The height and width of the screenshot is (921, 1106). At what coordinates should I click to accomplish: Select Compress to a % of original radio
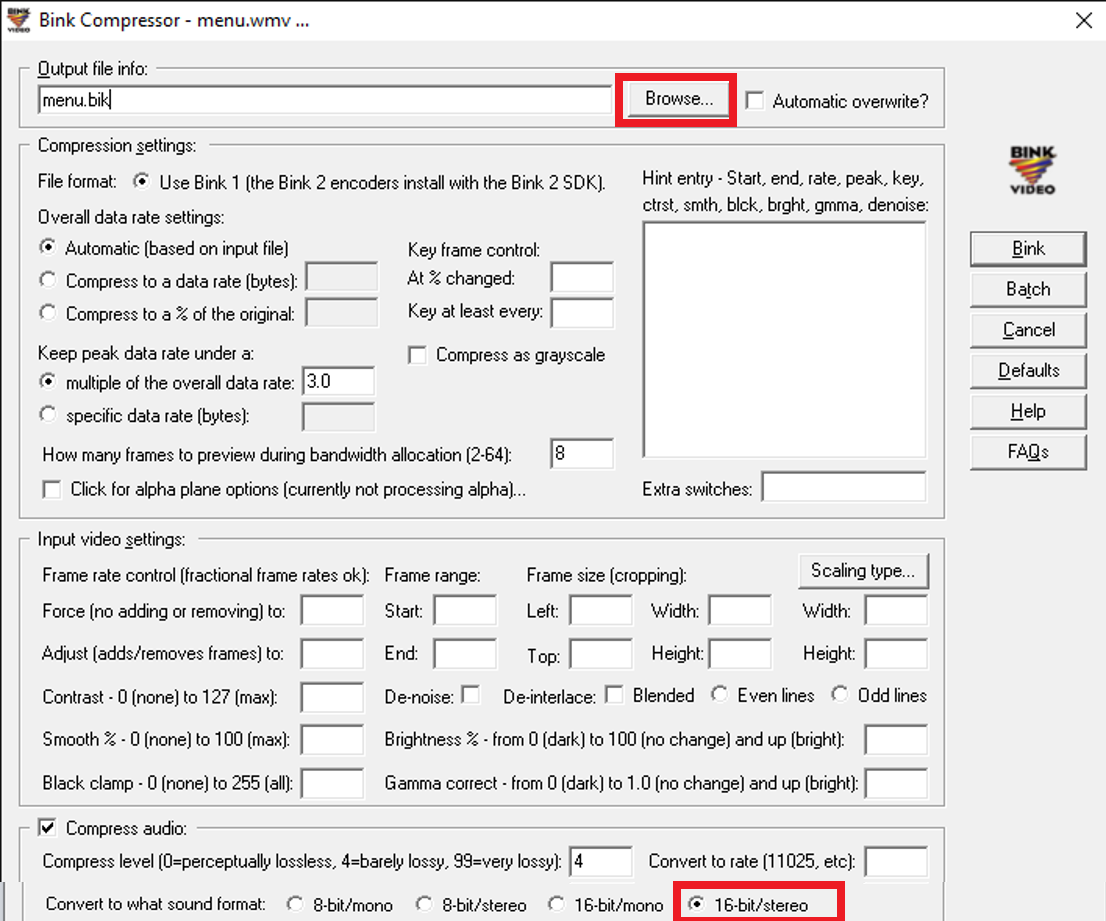pos(47,312)
